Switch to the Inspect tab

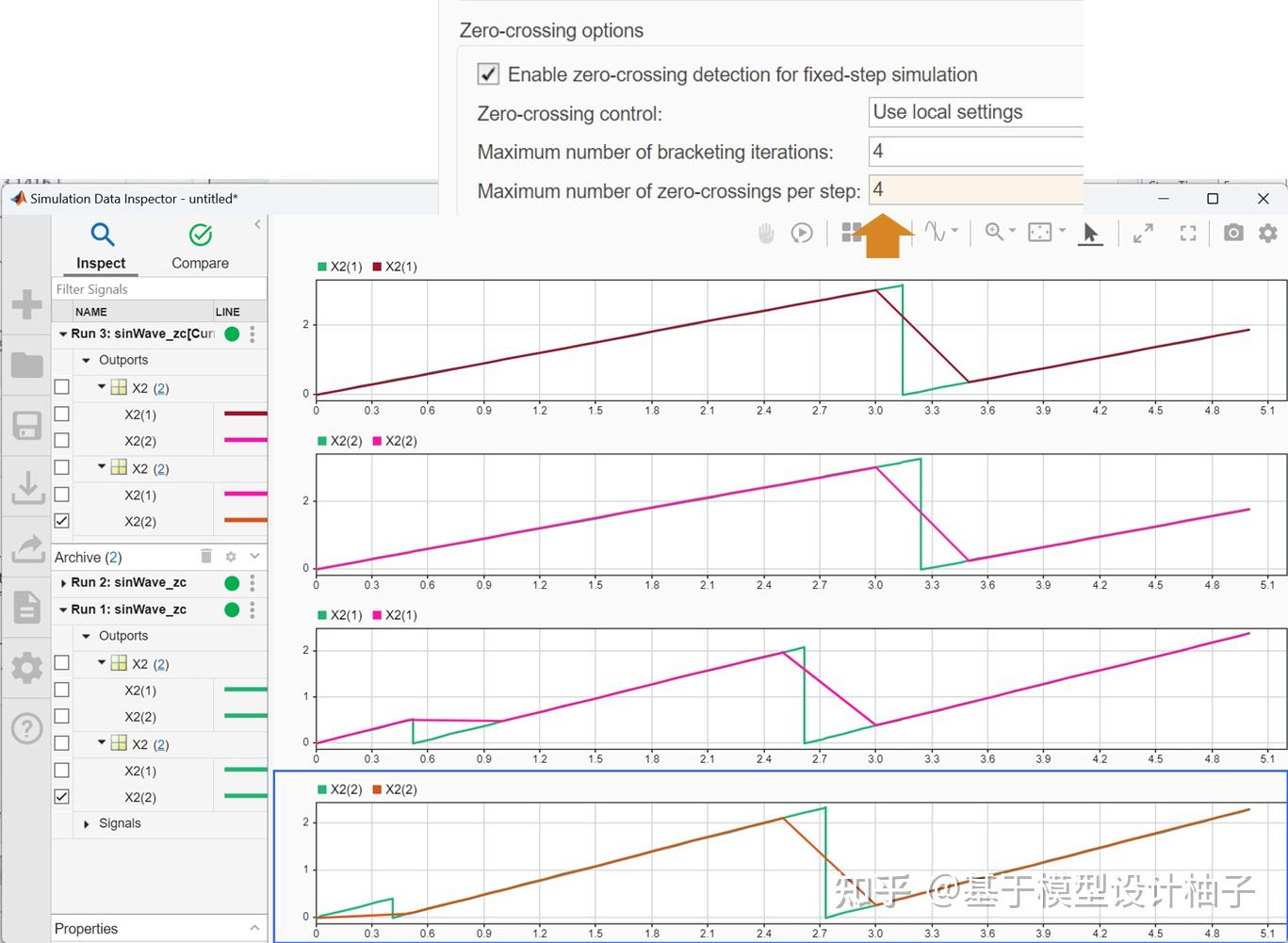pyautogui.click(x=101, y=247)
